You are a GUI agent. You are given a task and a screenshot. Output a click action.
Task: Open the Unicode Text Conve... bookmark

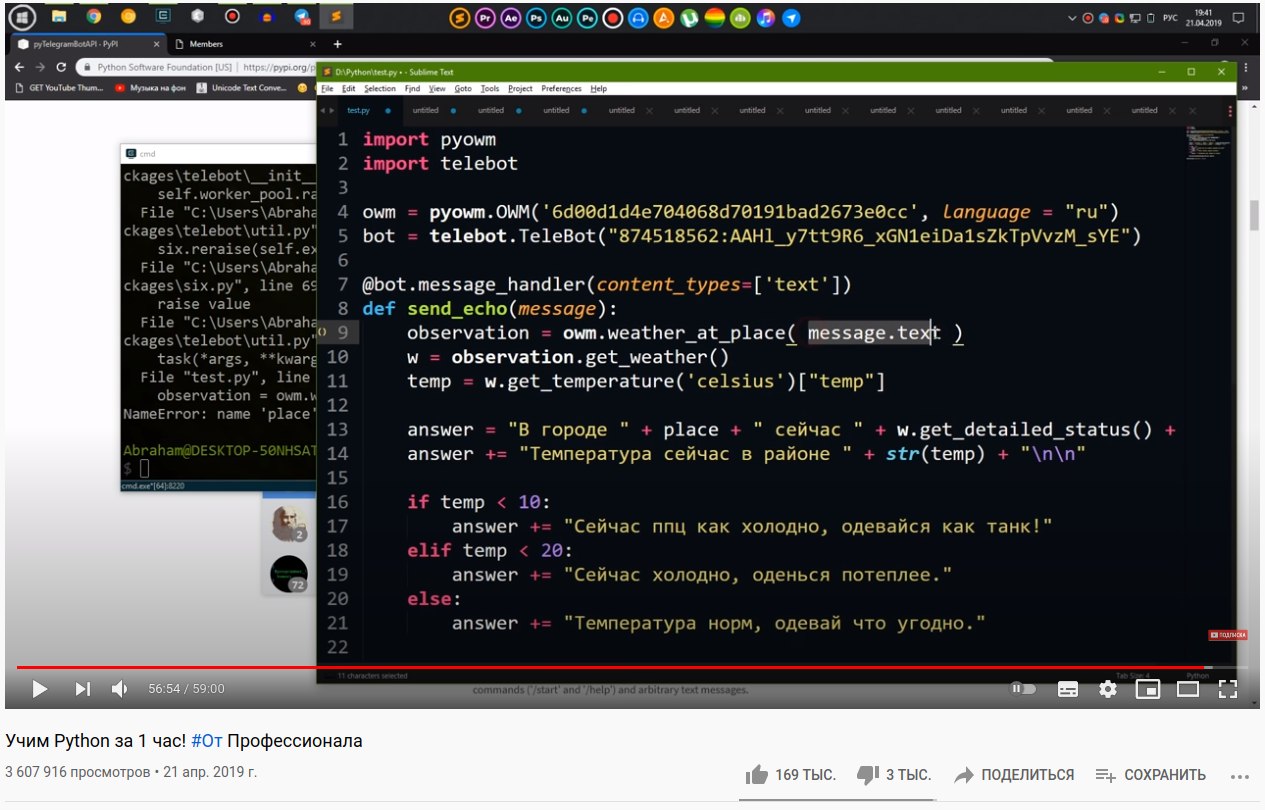point(241,88)
